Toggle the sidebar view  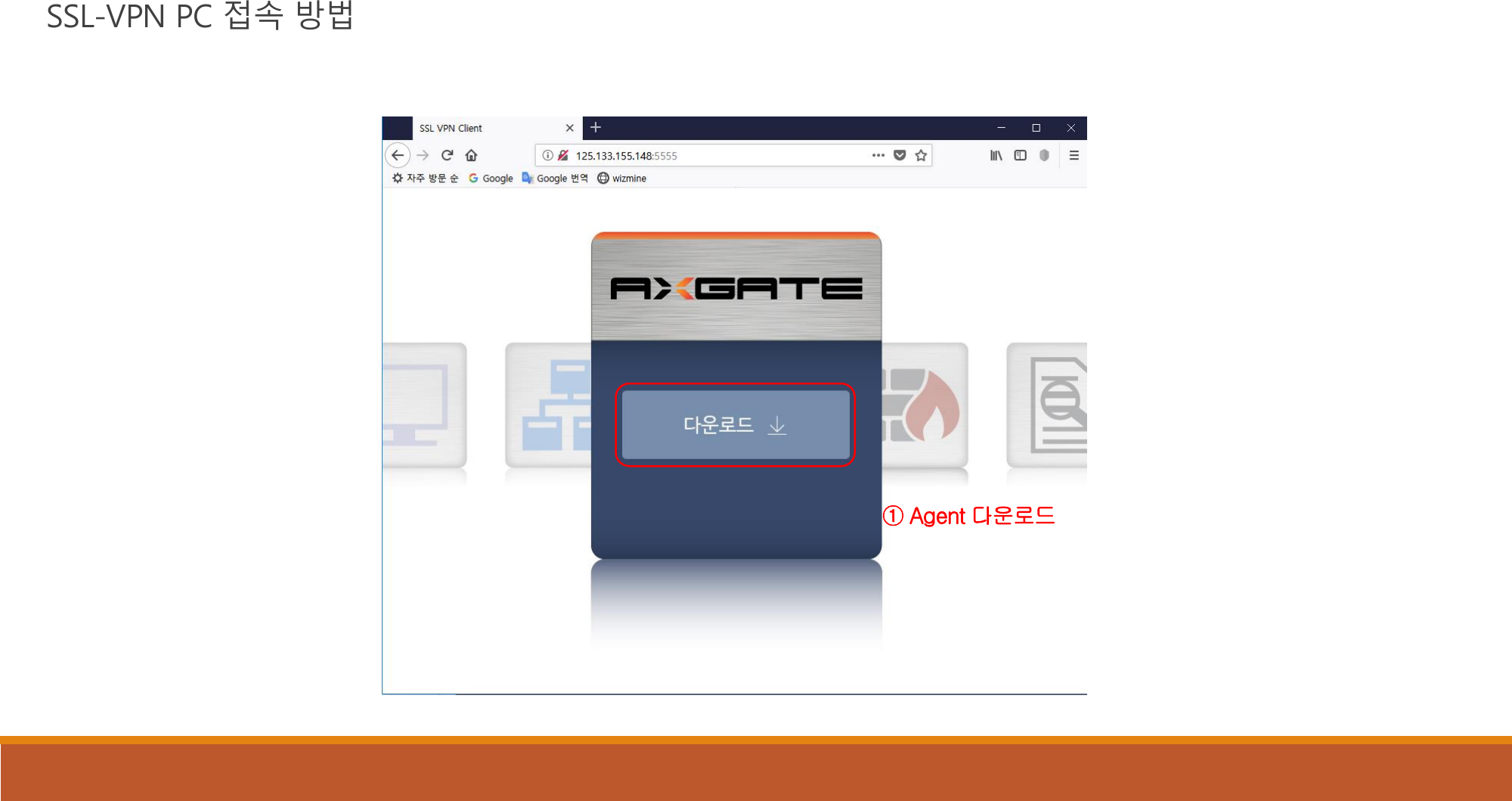pos(1021,155)
